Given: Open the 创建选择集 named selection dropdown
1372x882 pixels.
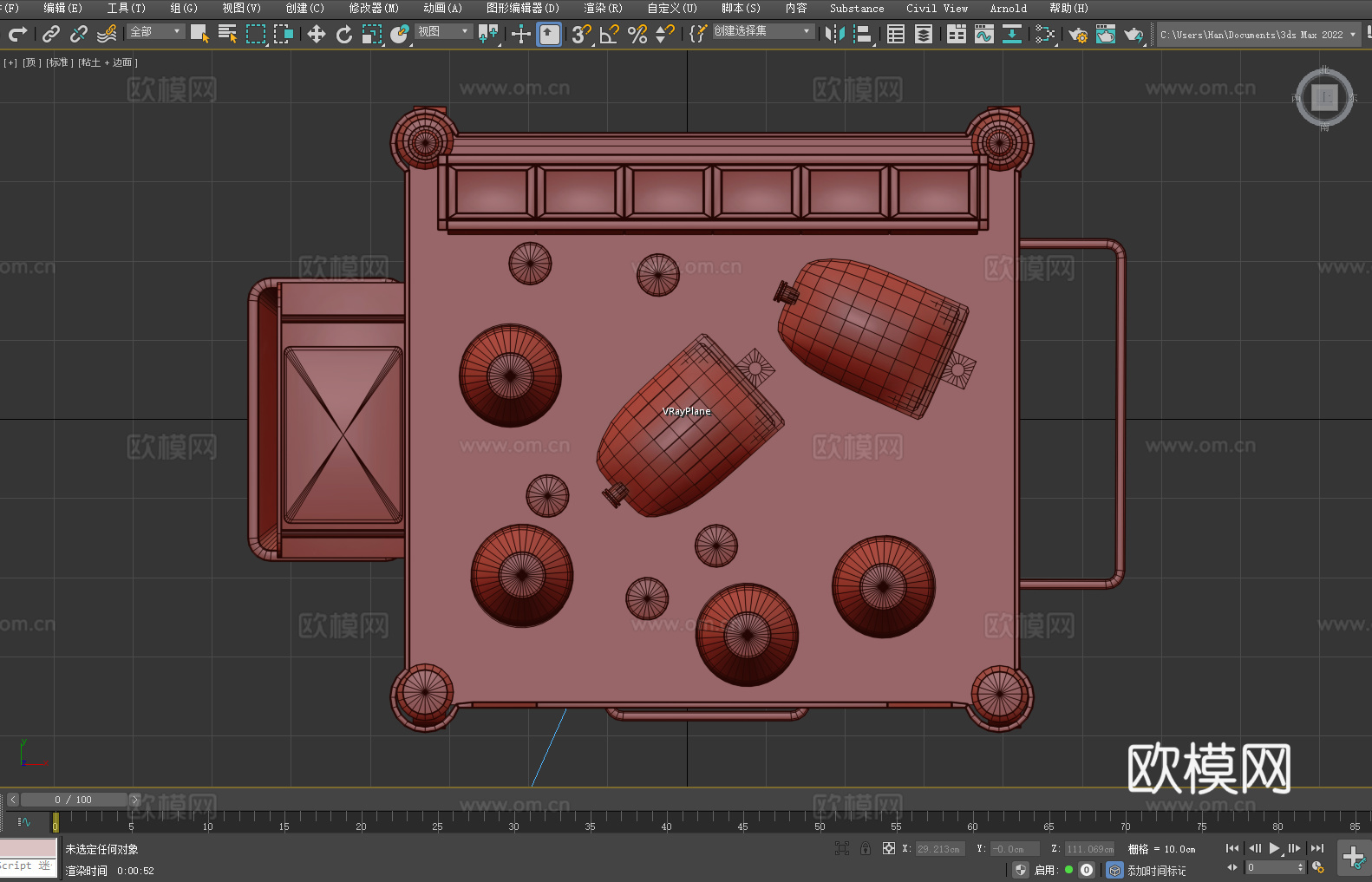Looking at the screenshot, I should pos(763,31).
